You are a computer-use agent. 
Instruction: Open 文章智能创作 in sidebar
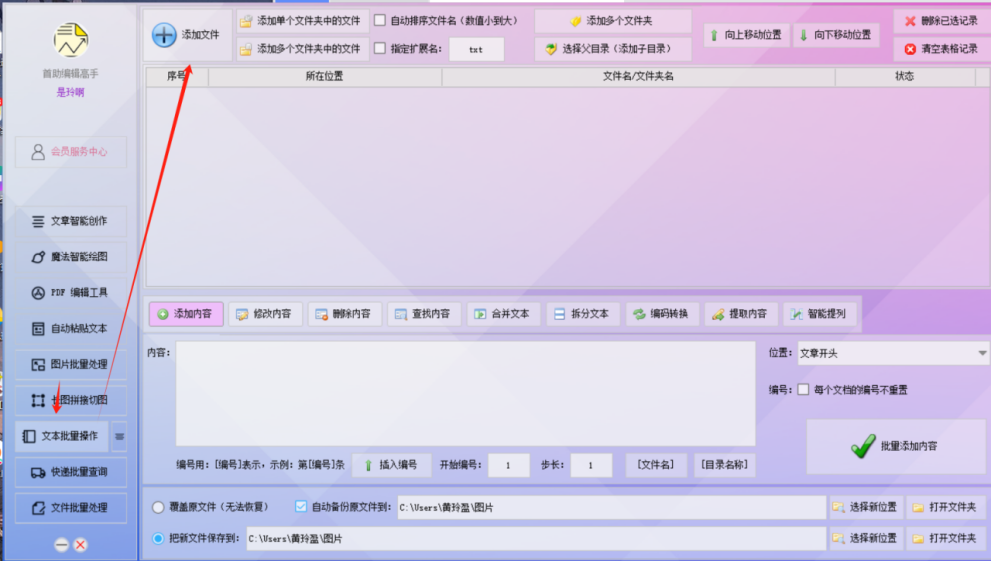pyautogui.click(x=71, y=221)
